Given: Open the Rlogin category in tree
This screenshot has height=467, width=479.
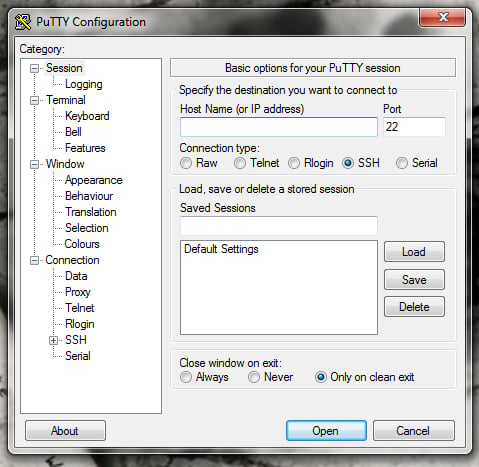Looking at the screenshot, I should (x=80, y=324).
